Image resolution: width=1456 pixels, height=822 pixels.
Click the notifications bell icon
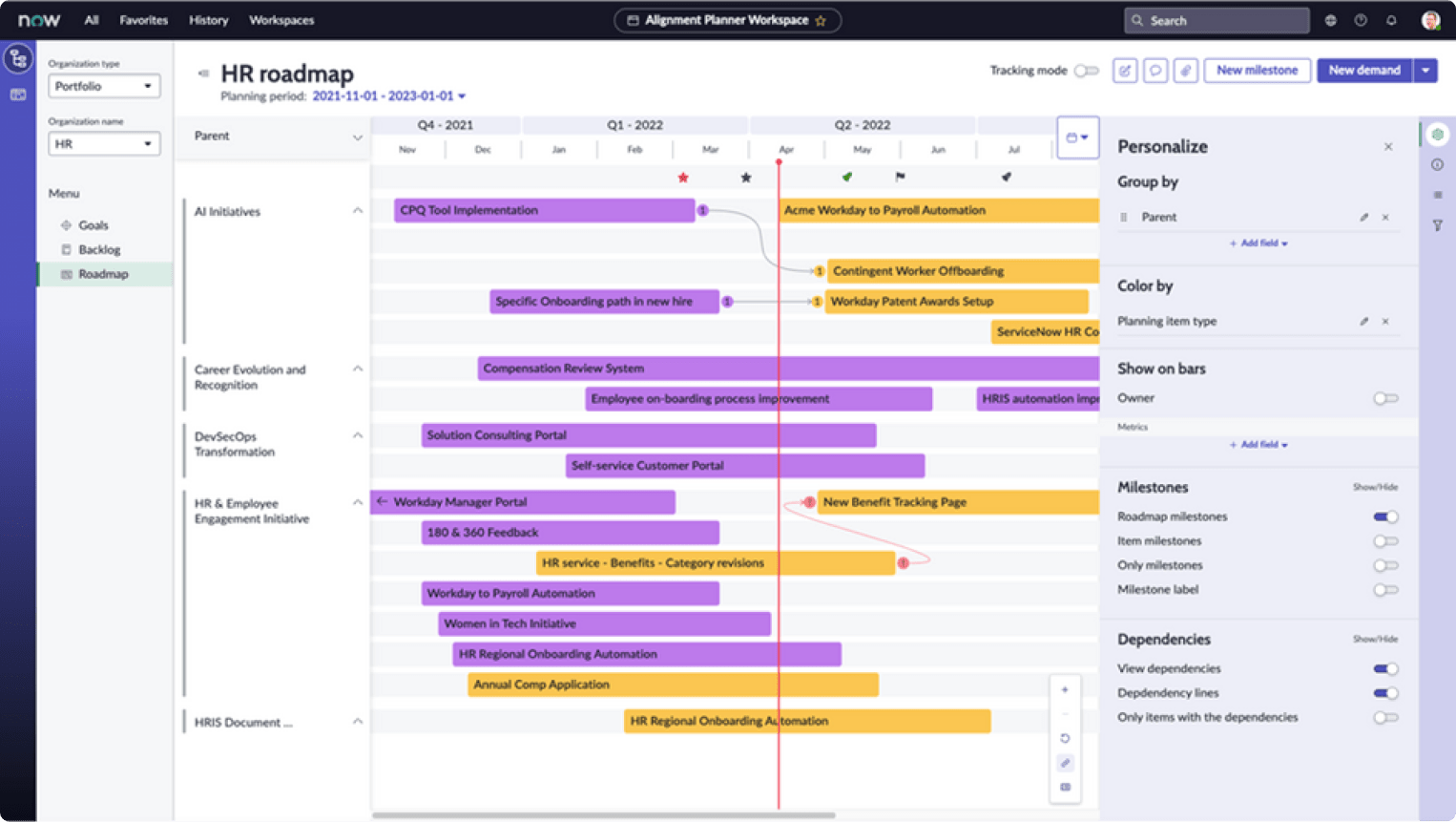click(1392, 19)
